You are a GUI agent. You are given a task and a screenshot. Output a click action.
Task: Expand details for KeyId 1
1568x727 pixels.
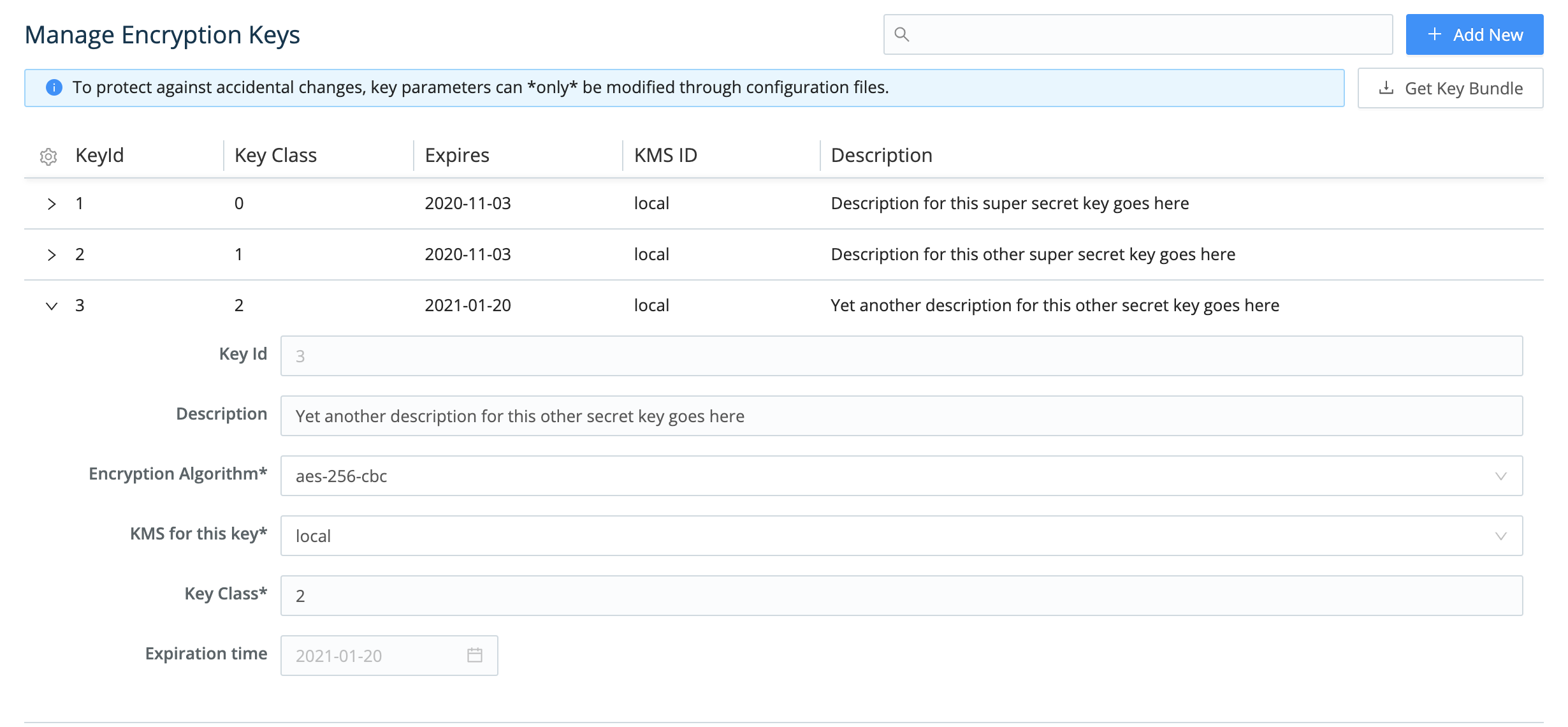52,203
